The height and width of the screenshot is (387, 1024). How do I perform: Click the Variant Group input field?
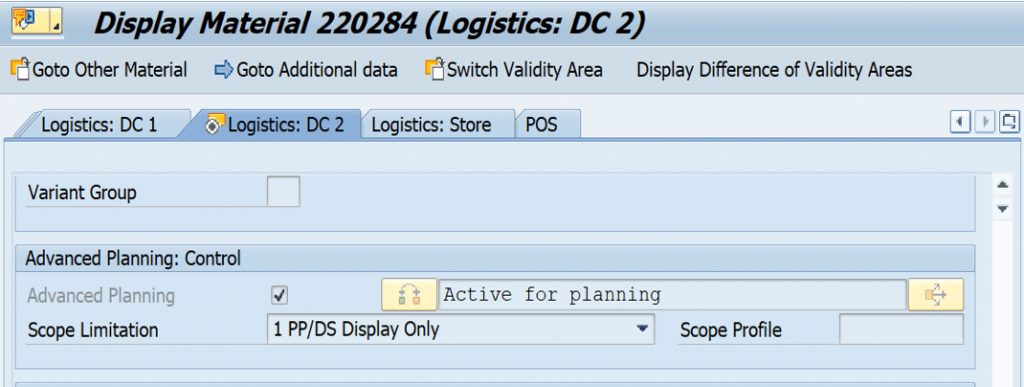tap(283, 192)
